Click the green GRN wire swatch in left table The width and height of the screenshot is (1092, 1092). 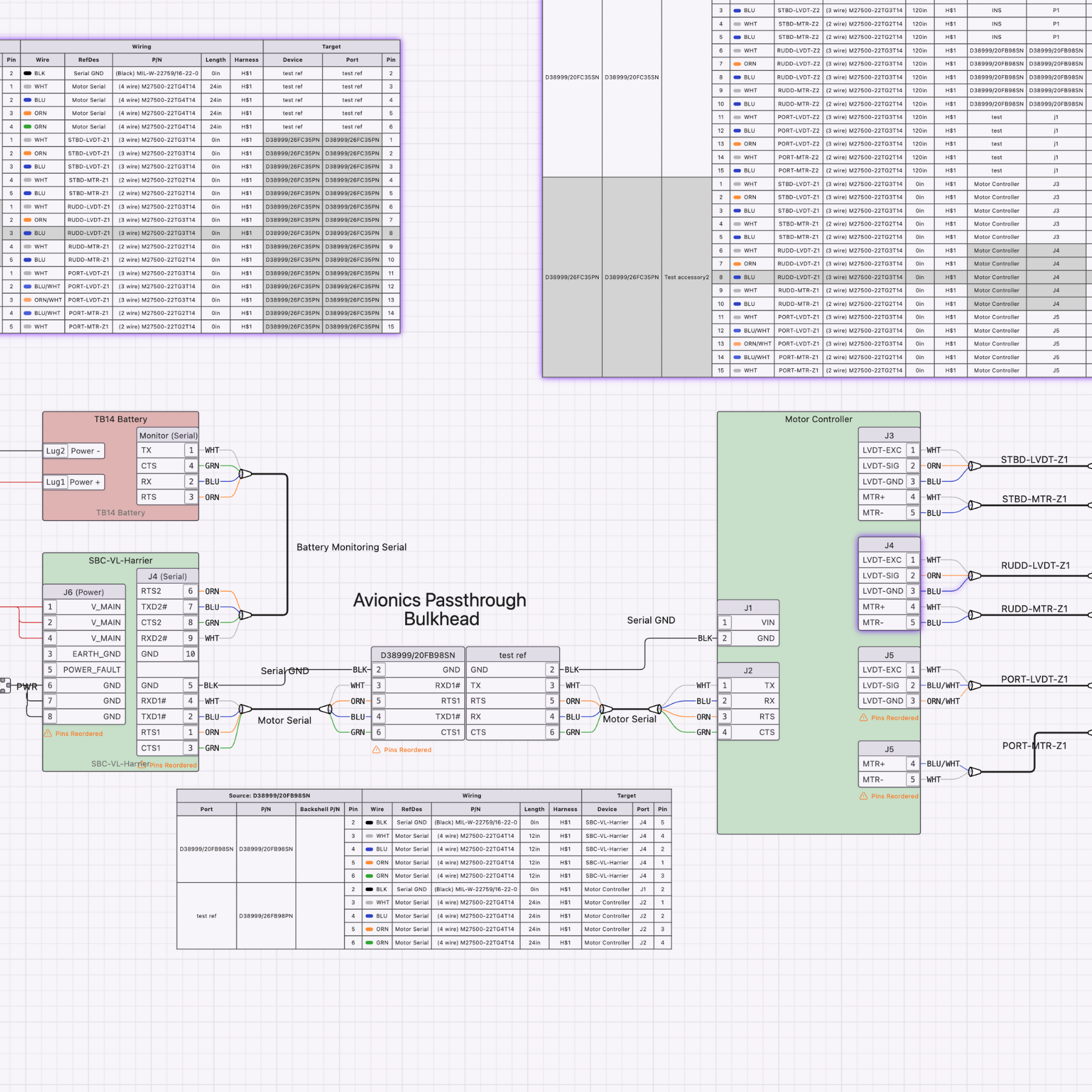point(27,127)
